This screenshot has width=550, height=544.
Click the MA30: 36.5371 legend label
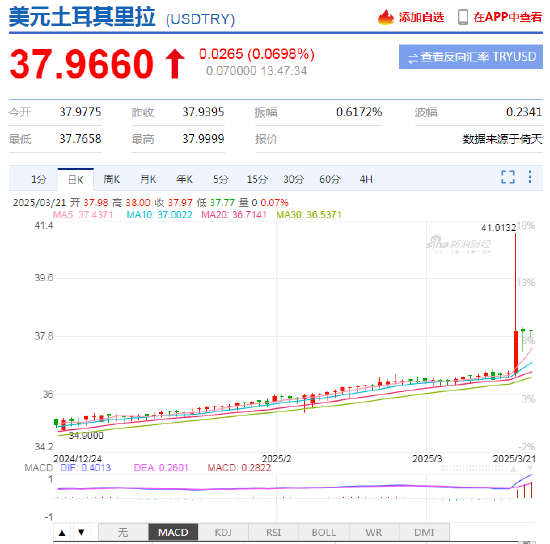(309, 215)
